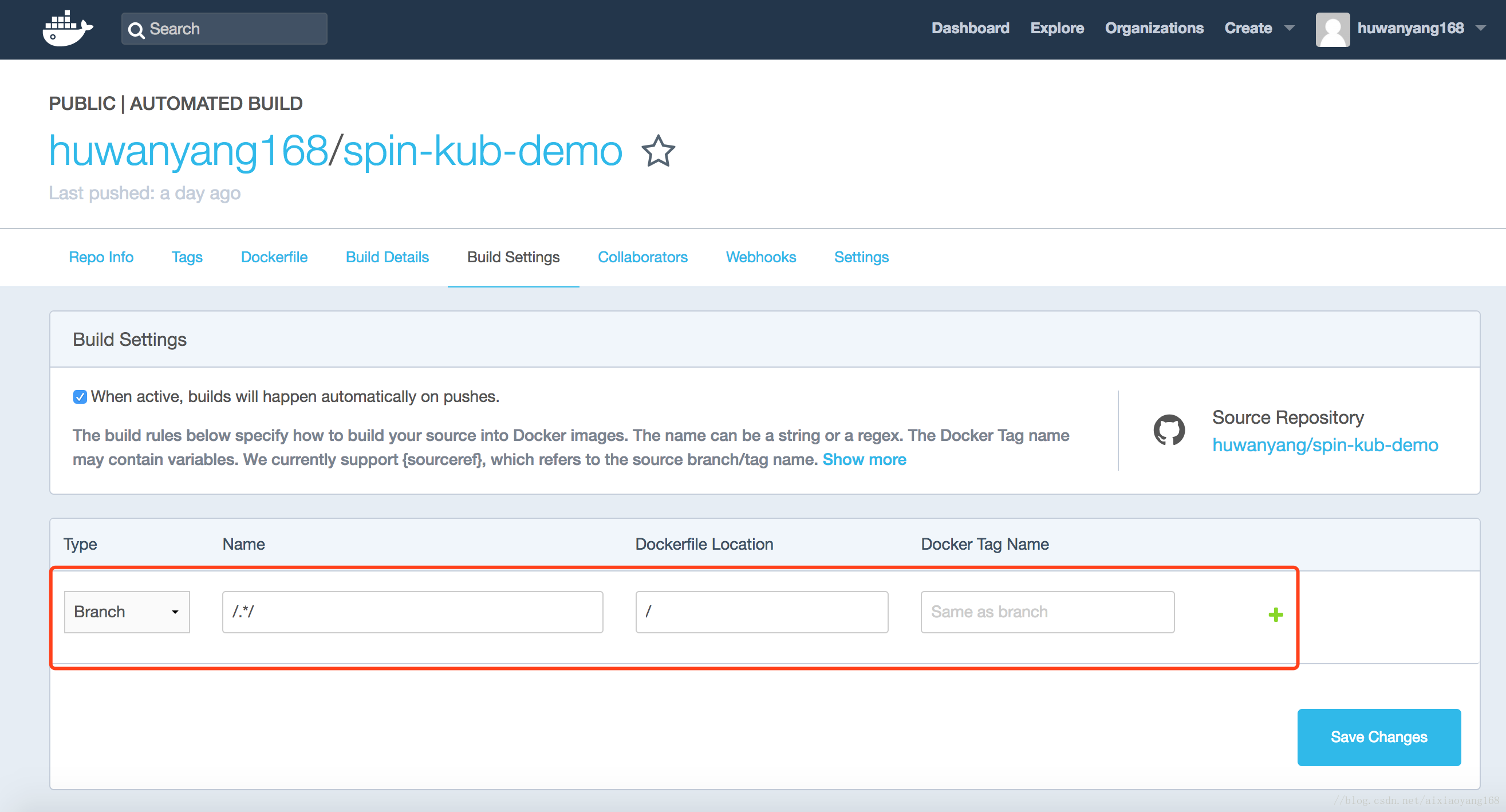Click the 'Last pushed: a day ago' text
Screen dimensions: 1506x812
pos(144,193)
